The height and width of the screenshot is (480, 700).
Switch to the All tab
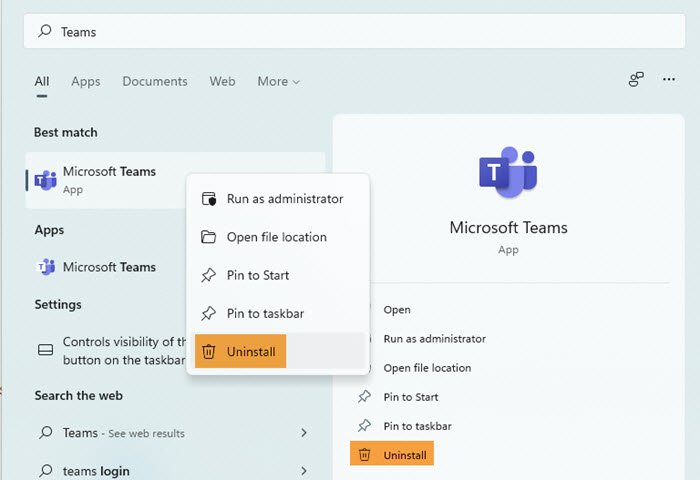[42, 81]
